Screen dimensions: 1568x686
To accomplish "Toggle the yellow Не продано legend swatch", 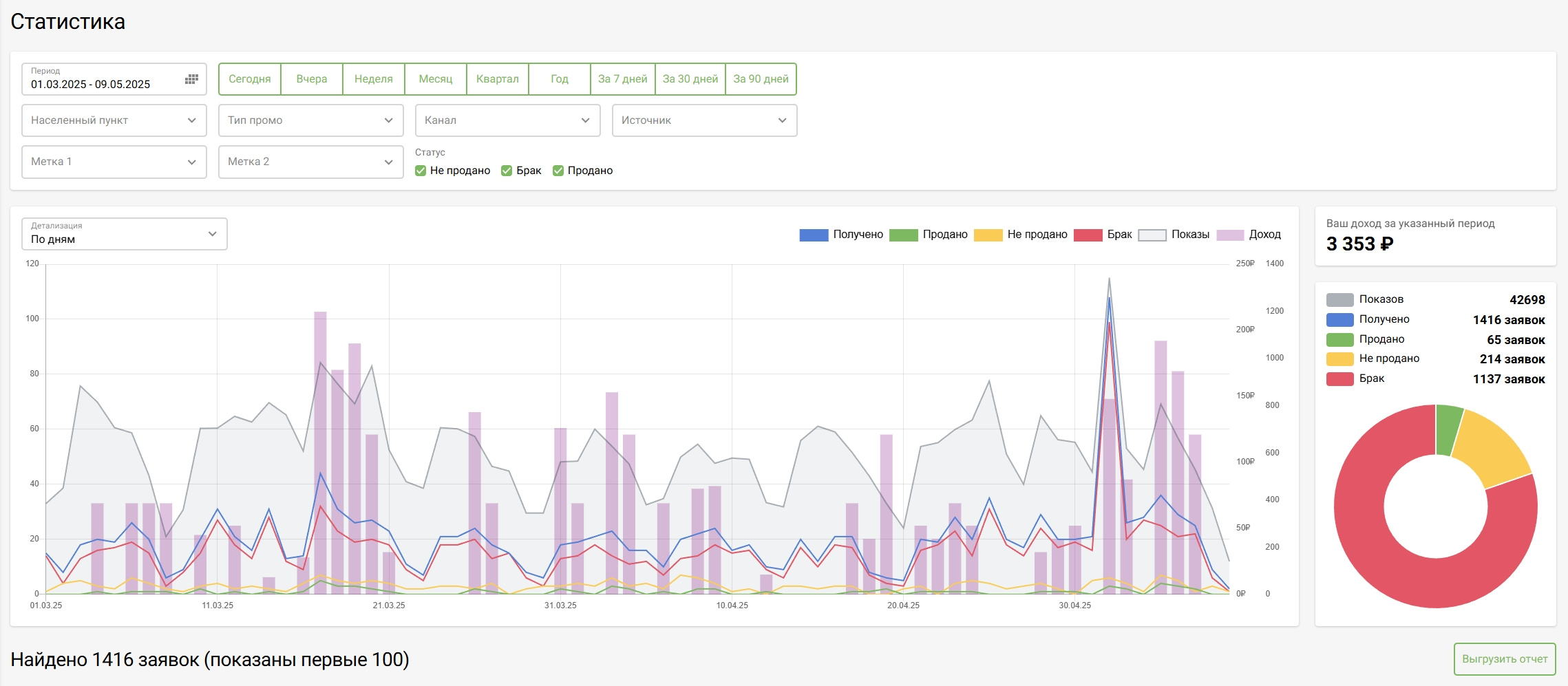I will pos(988,235).
